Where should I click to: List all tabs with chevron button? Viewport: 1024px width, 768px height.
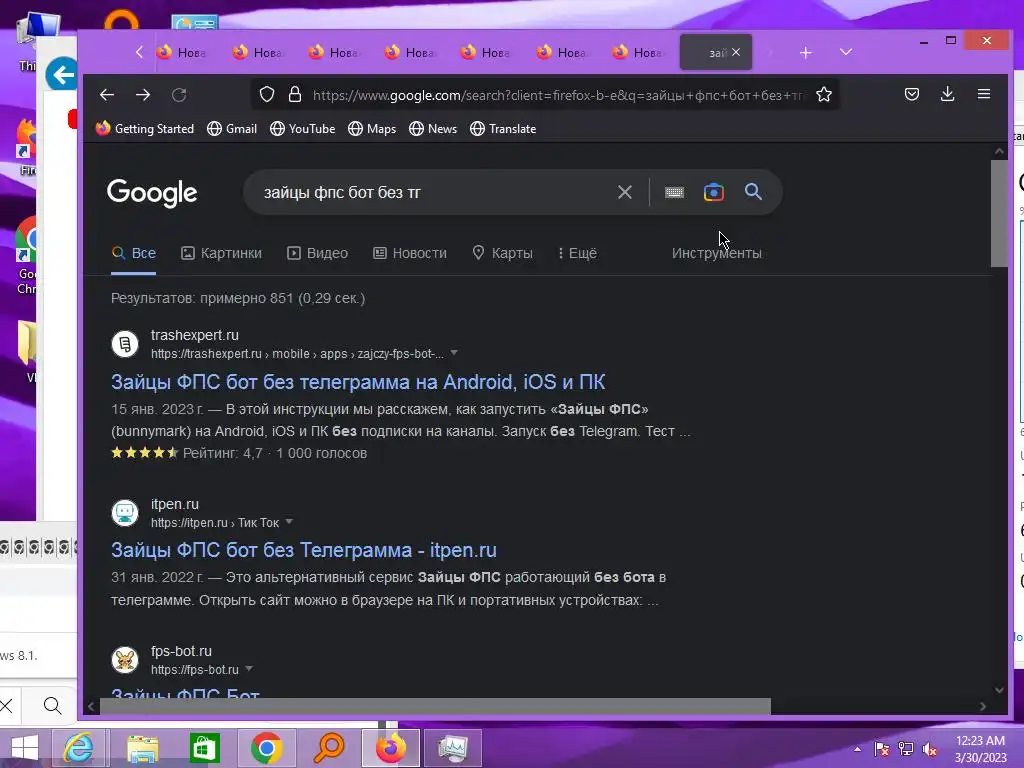846,52
